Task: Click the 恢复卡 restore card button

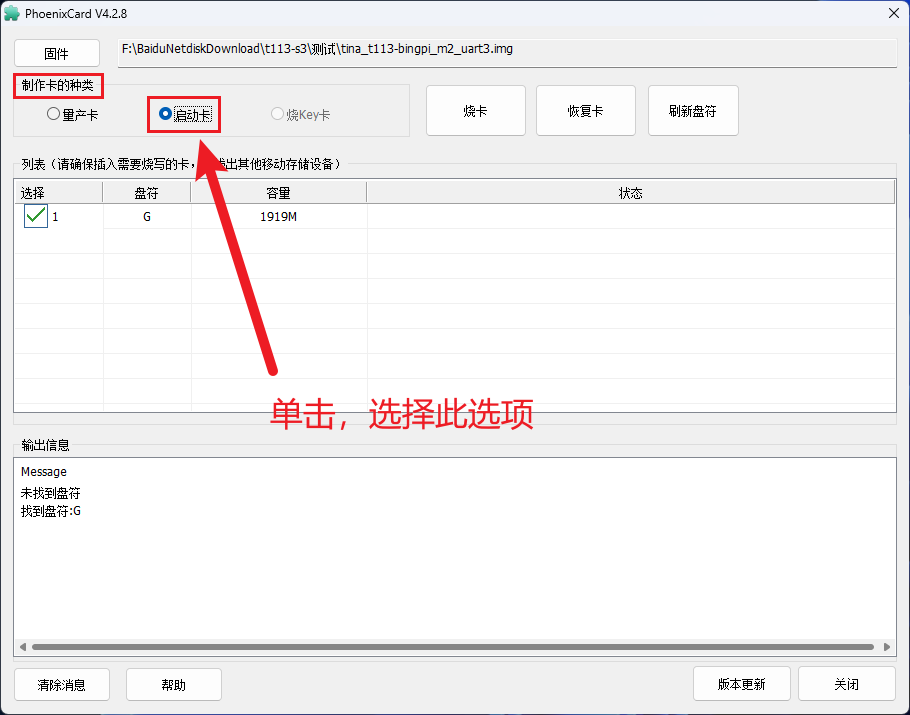Action: (586, 111)
